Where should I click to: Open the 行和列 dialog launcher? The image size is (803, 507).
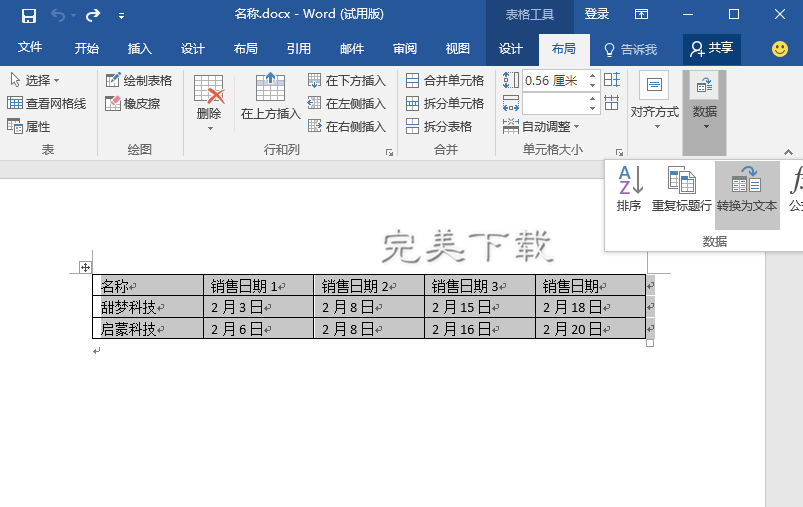pyautogui.click(x=389, y=152)
